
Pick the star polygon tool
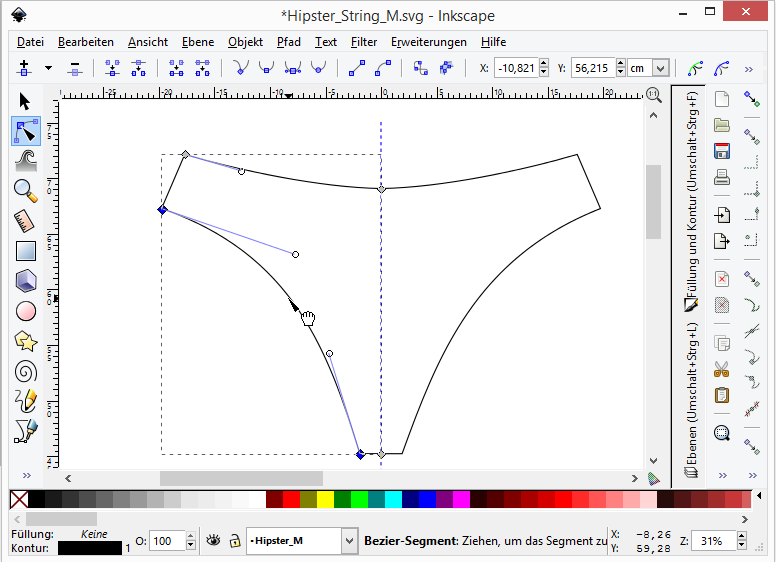click(26, 341)
